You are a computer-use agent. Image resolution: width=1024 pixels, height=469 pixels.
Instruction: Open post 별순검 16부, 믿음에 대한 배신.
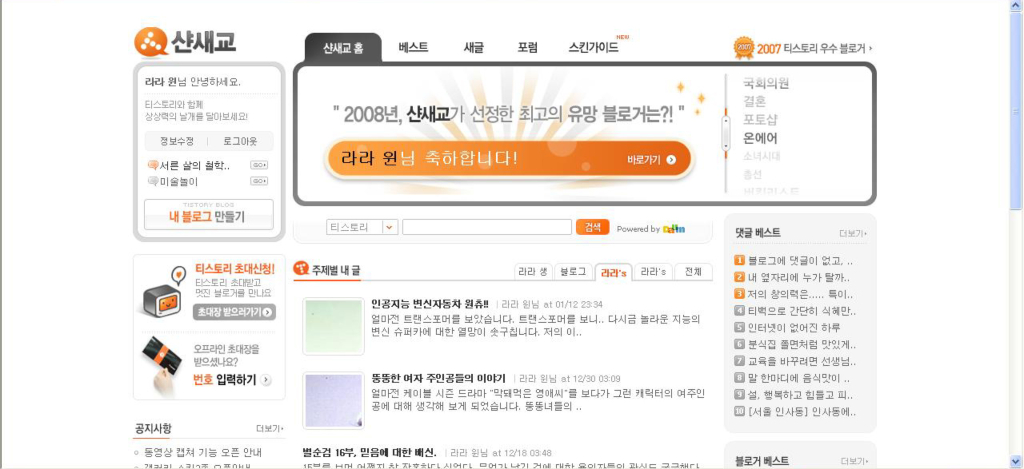[369, 452]
